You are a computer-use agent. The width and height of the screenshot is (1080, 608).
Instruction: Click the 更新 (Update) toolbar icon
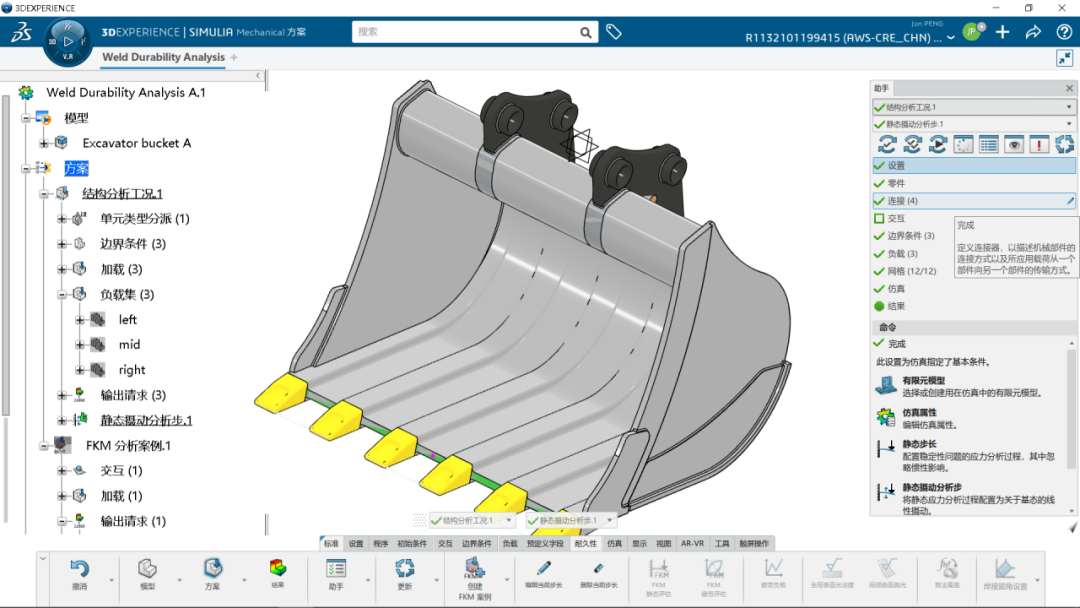point(404,568)
